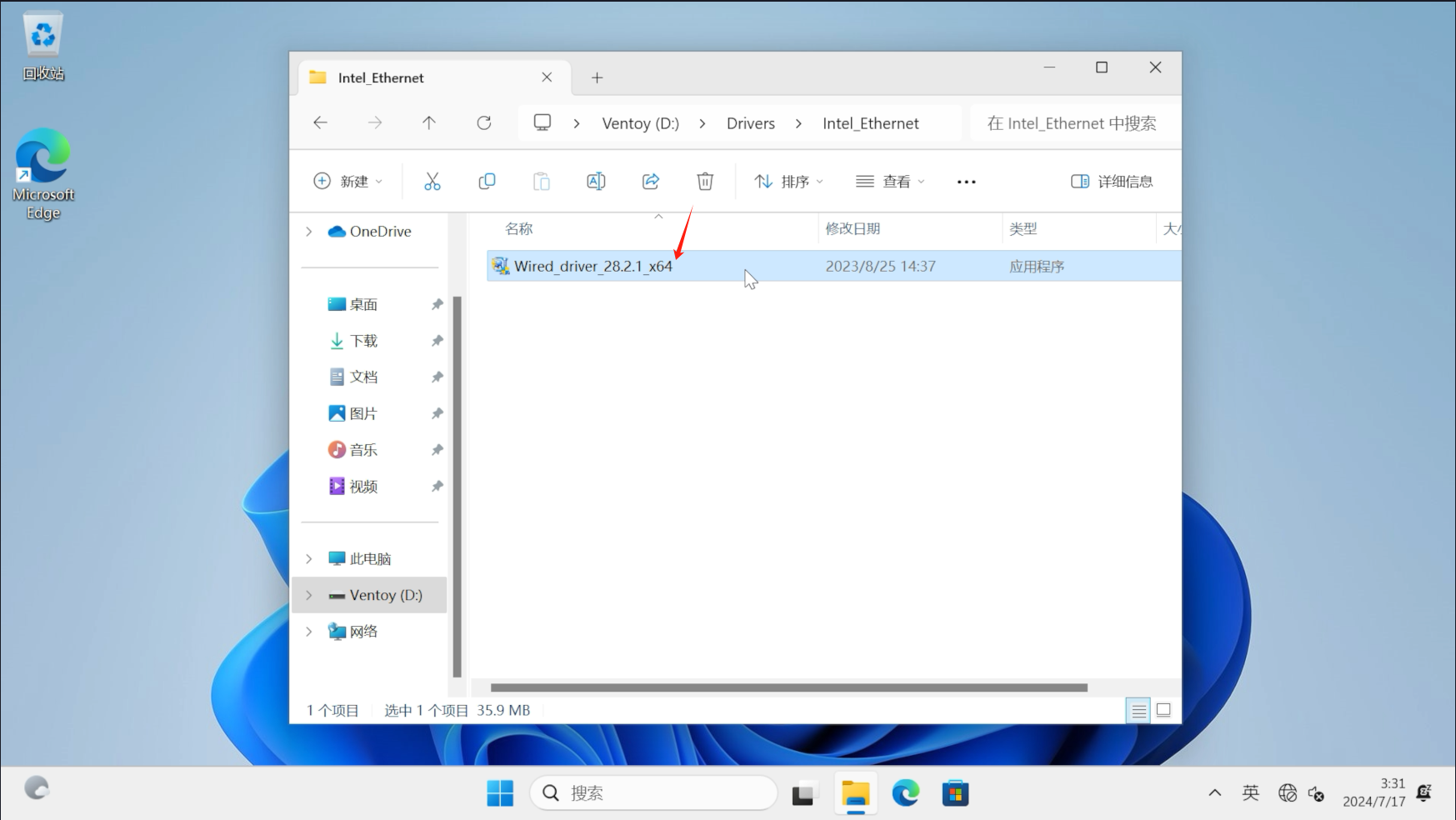Click the Cut scissors icon
Image resolution: width=1456 pixels, height=820 pixels.
coord(432,182)
